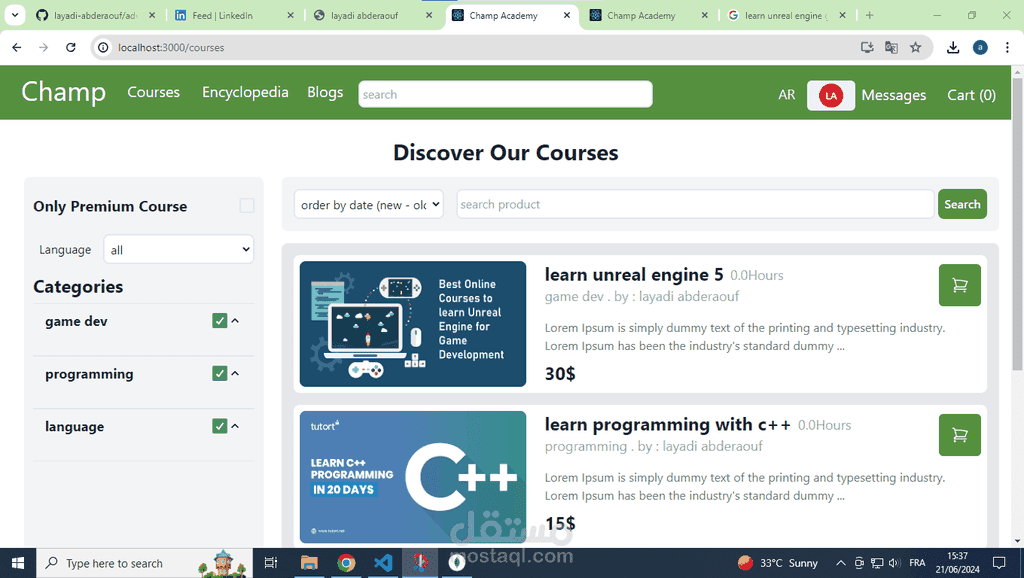Screen dimensions: 1024x578
Task: Add learn unreal engine 5 to cart
Action: point(959,285)
